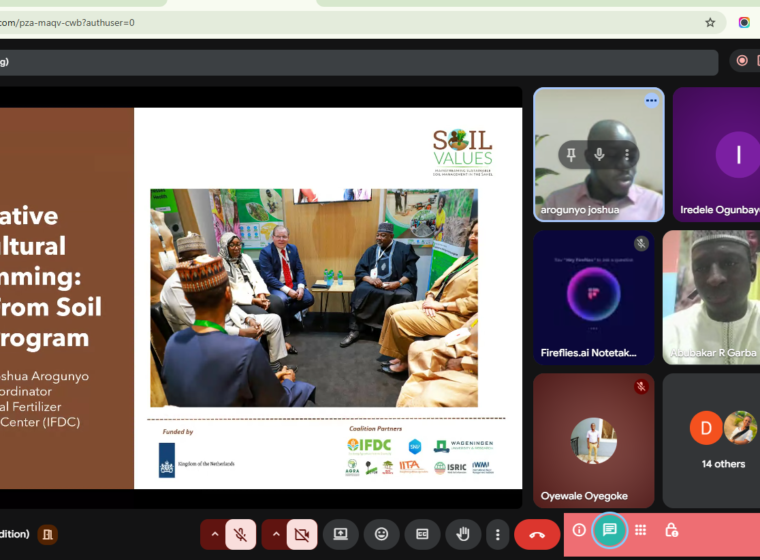Open the chat panel

[x=609, y=530]
